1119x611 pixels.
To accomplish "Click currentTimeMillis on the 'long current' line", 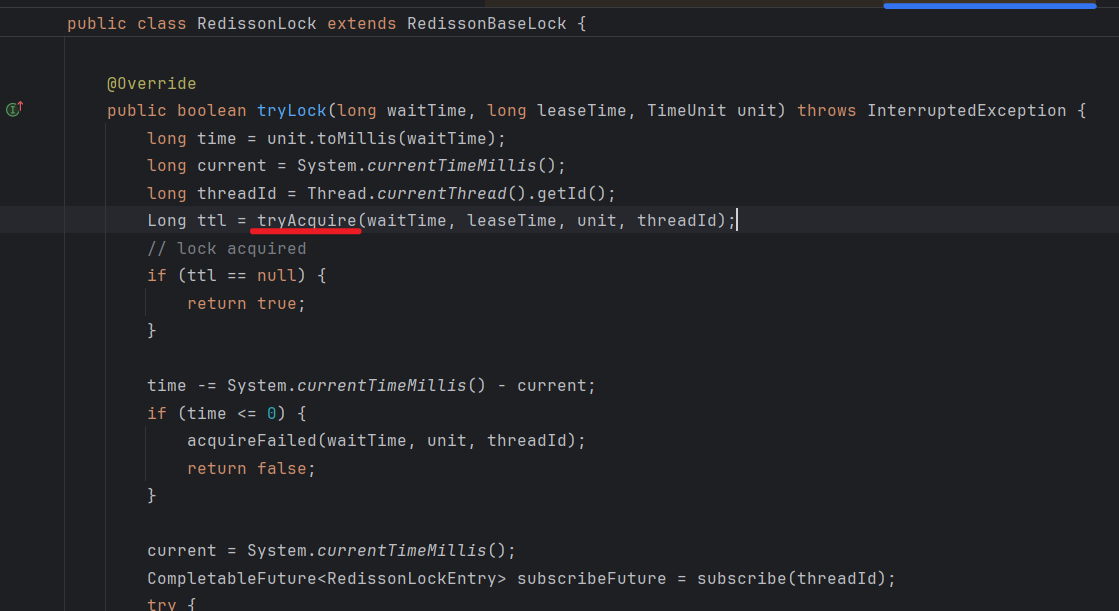I will tap(452, 166).
